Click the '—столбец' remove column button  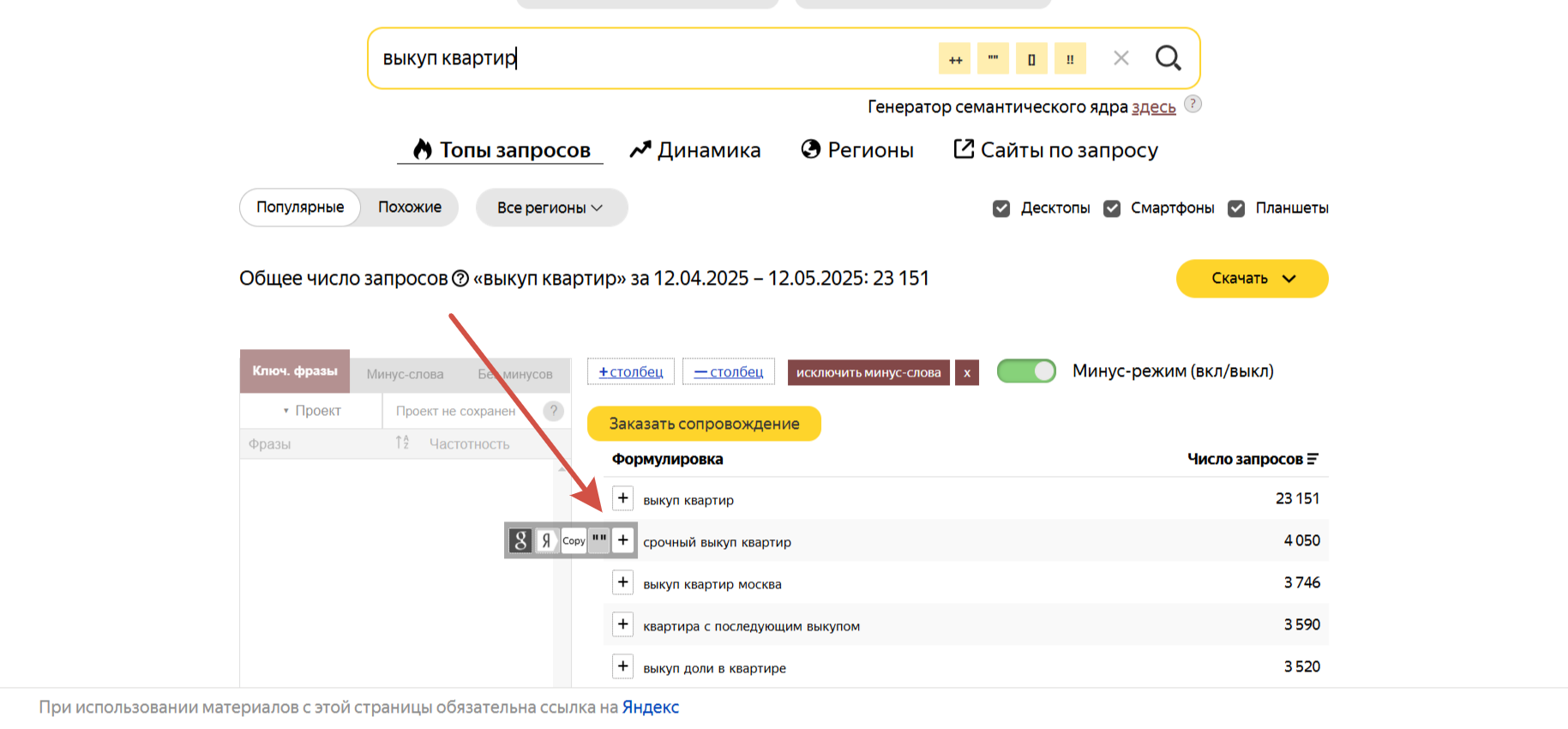click(729, 372)
